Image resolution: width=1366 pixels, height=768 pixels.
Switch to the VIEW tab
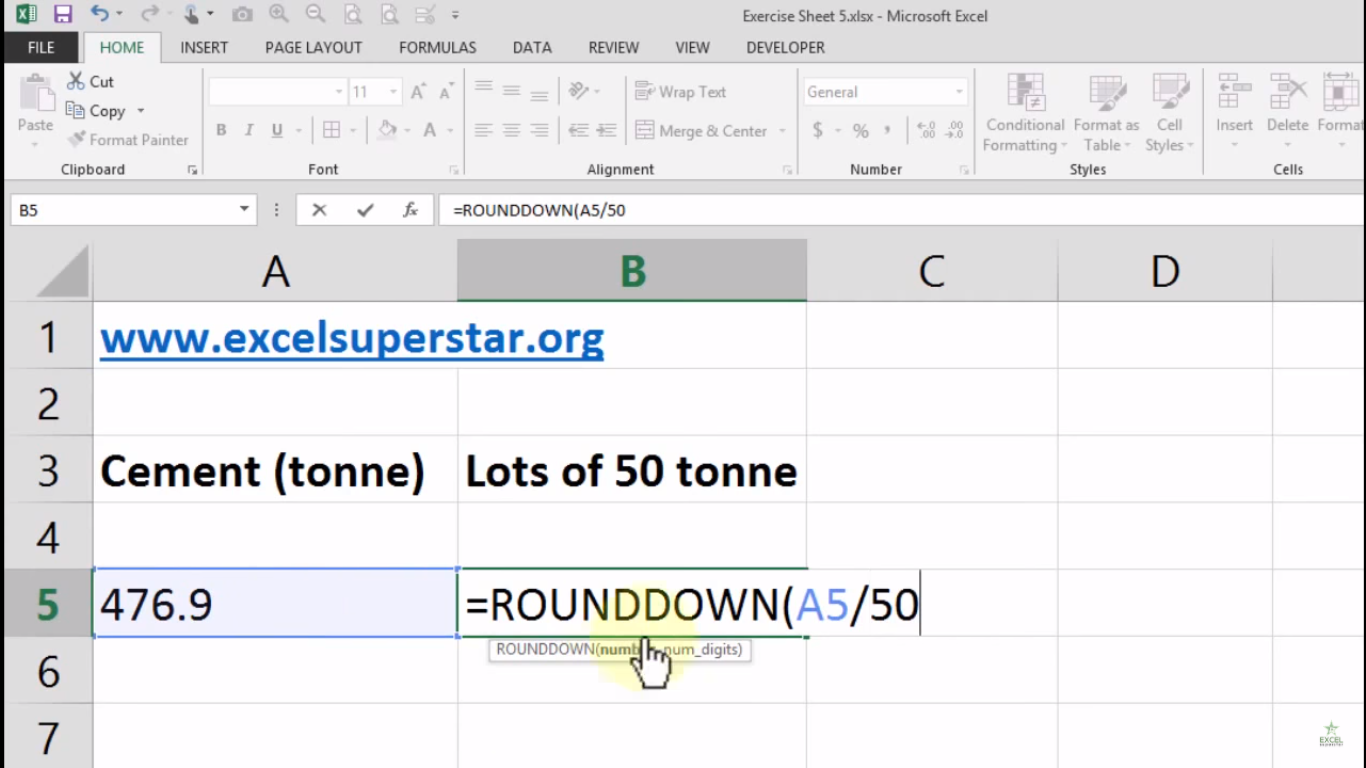692,47
